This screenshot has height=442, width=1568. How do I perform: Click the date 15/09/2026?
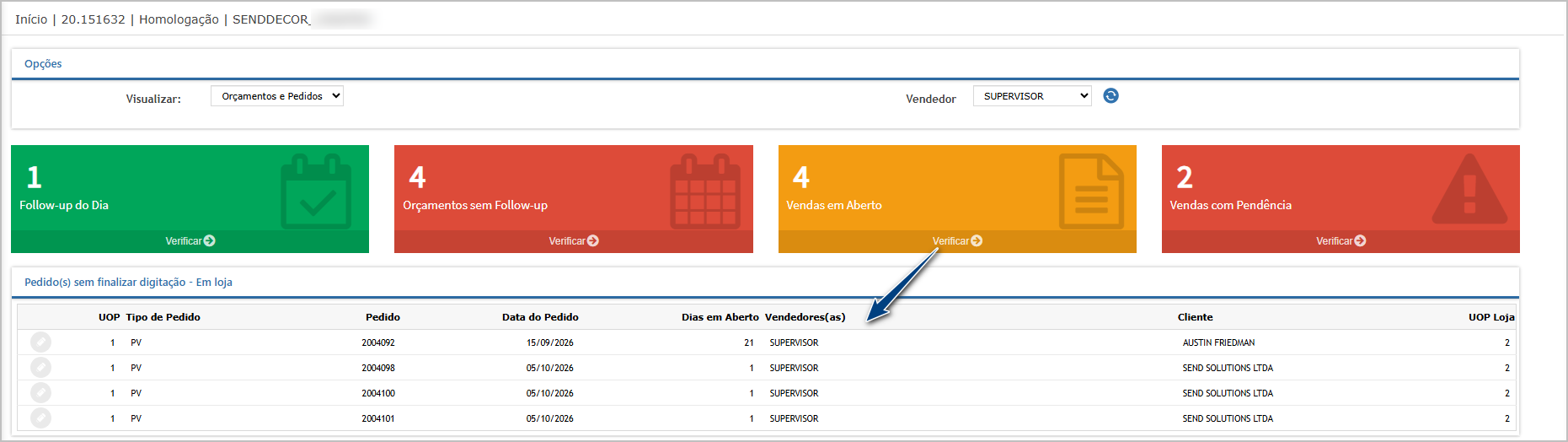tap(550, 342)
